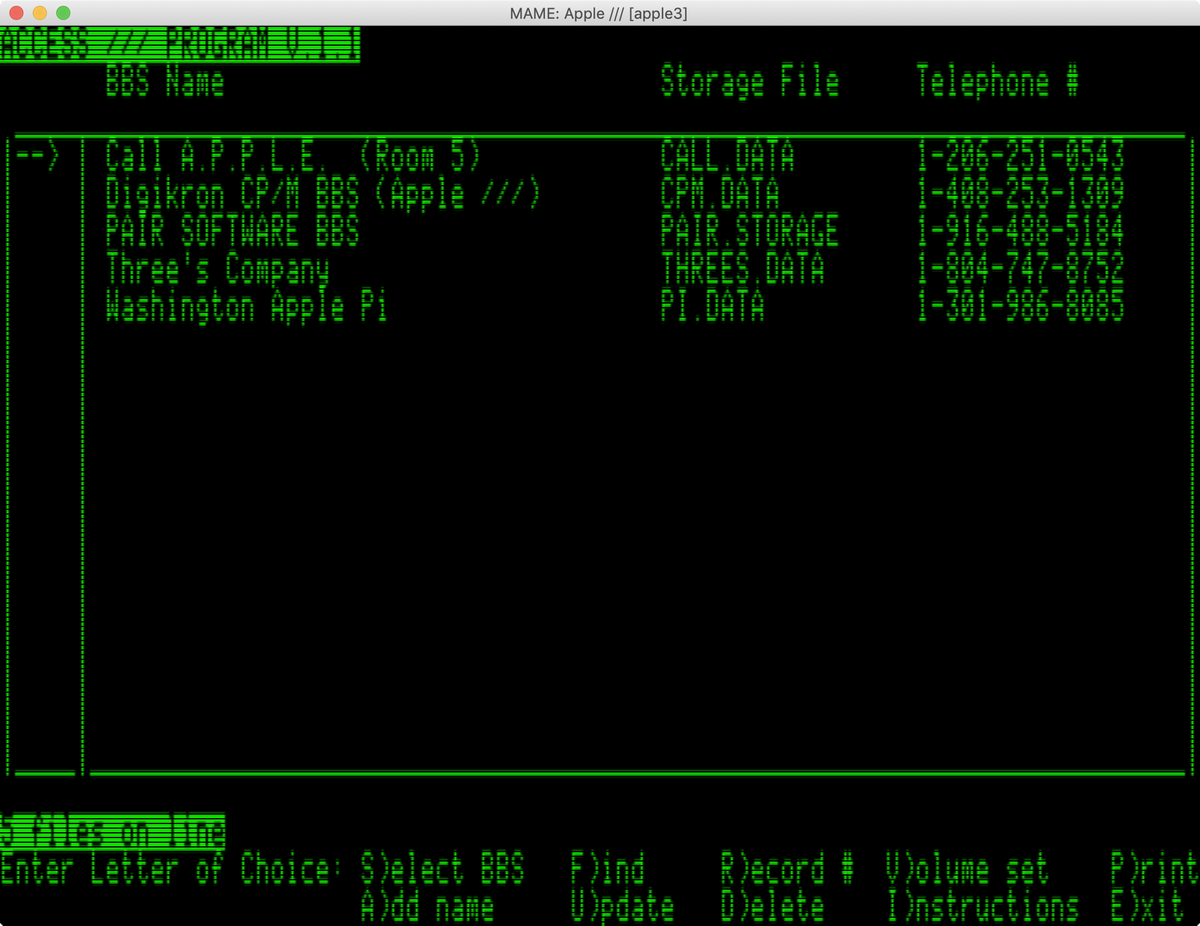Click the Telephone # column header
The height and width of the screenshot is (926, 1200).
click(x=998, y=82)
